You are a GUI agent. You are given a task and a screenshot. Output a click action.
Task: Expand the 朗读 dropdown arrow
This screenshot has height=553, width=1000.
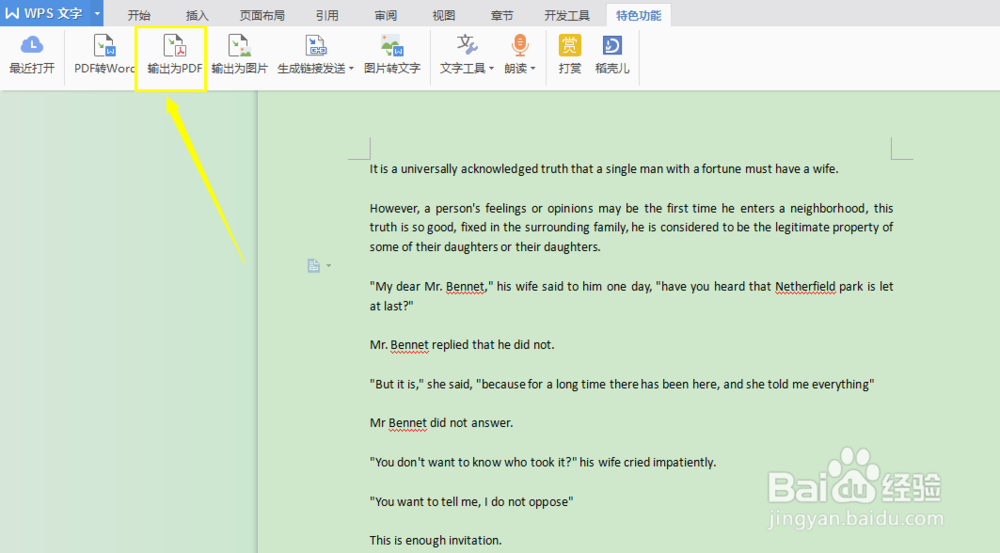tap(533, 68)
